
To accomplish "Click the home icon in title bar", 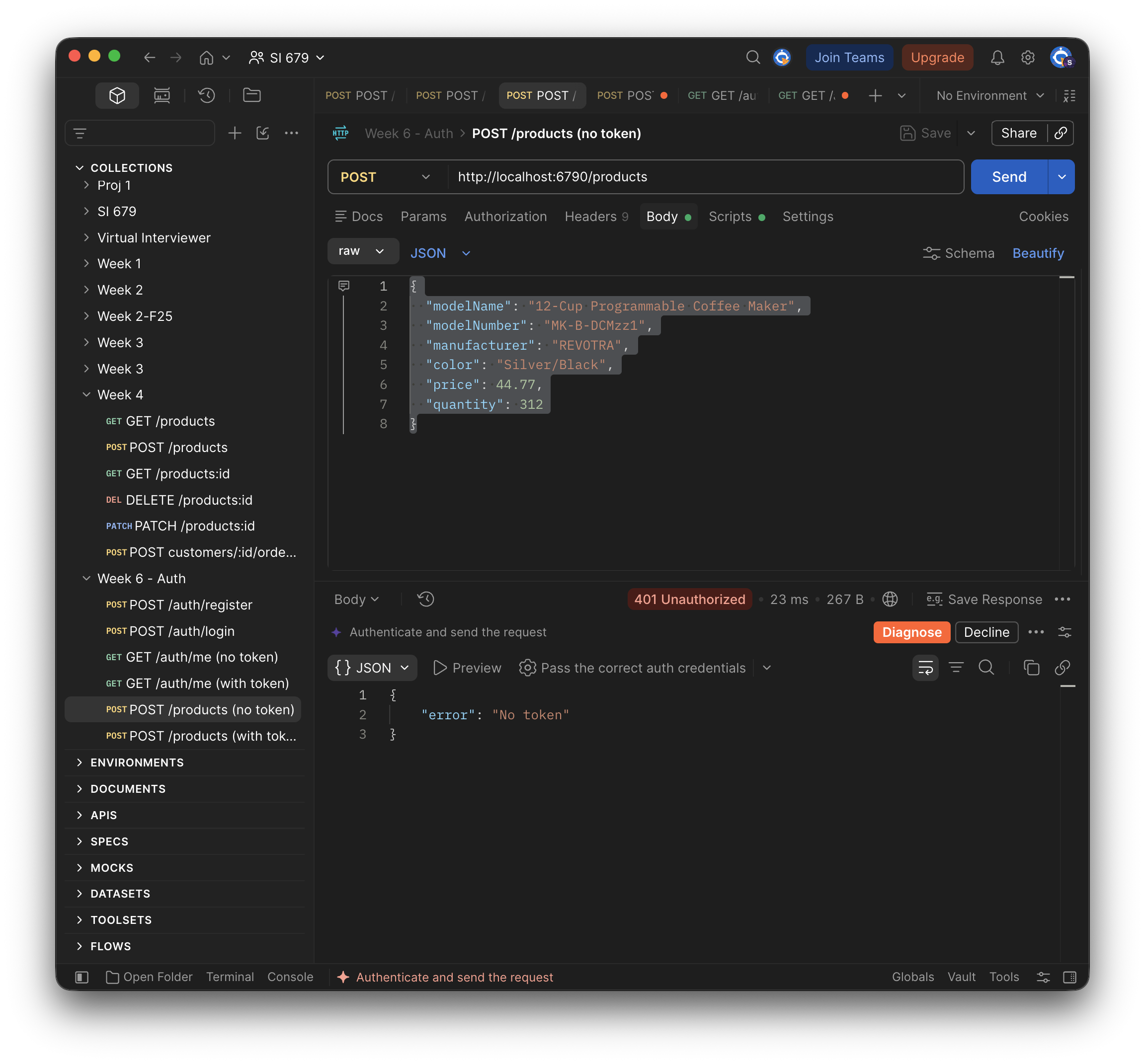I will pyautogui.click(x=206, y=58).
